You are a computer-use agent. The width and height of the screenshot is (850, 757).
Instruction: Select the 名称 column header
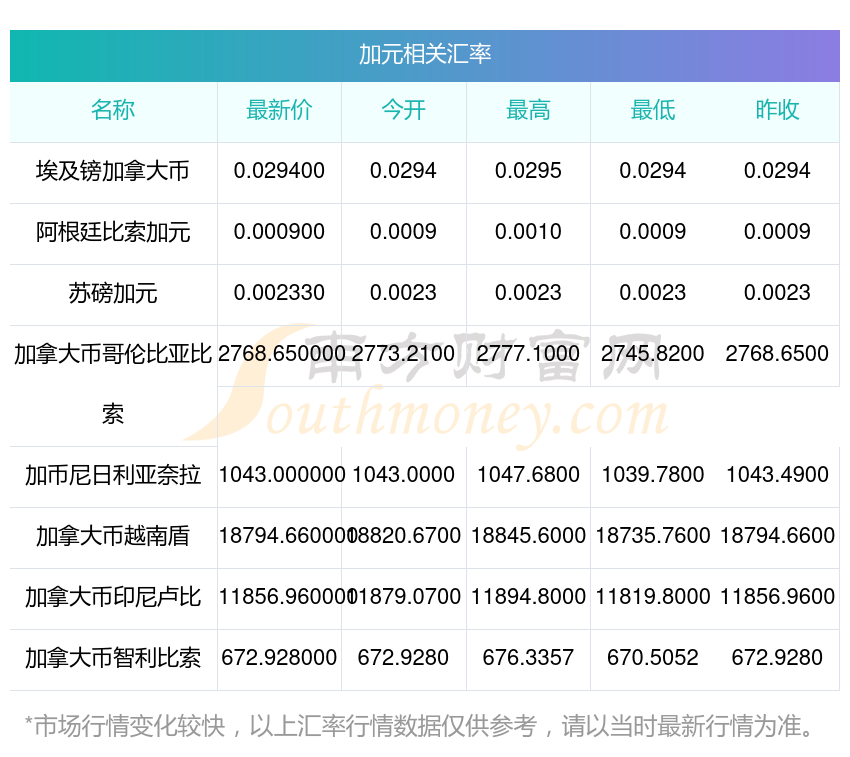click(x=113, y=111)
